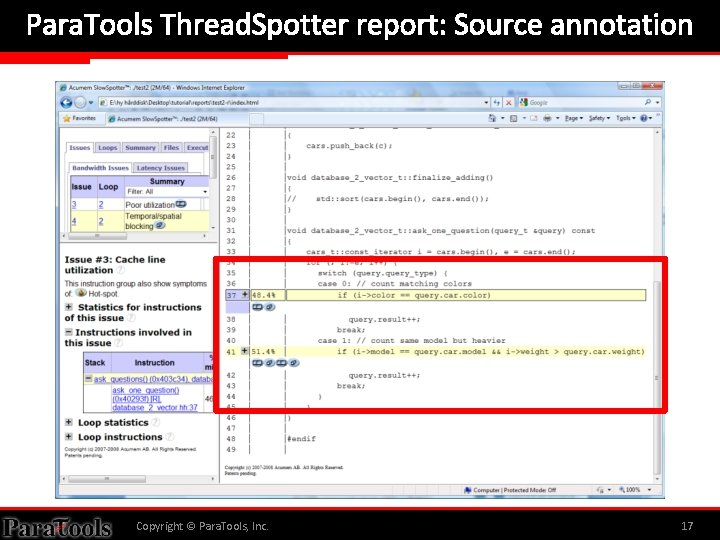
Task: Open the search provider dropdown arrow
Action: tap(658, 102)
